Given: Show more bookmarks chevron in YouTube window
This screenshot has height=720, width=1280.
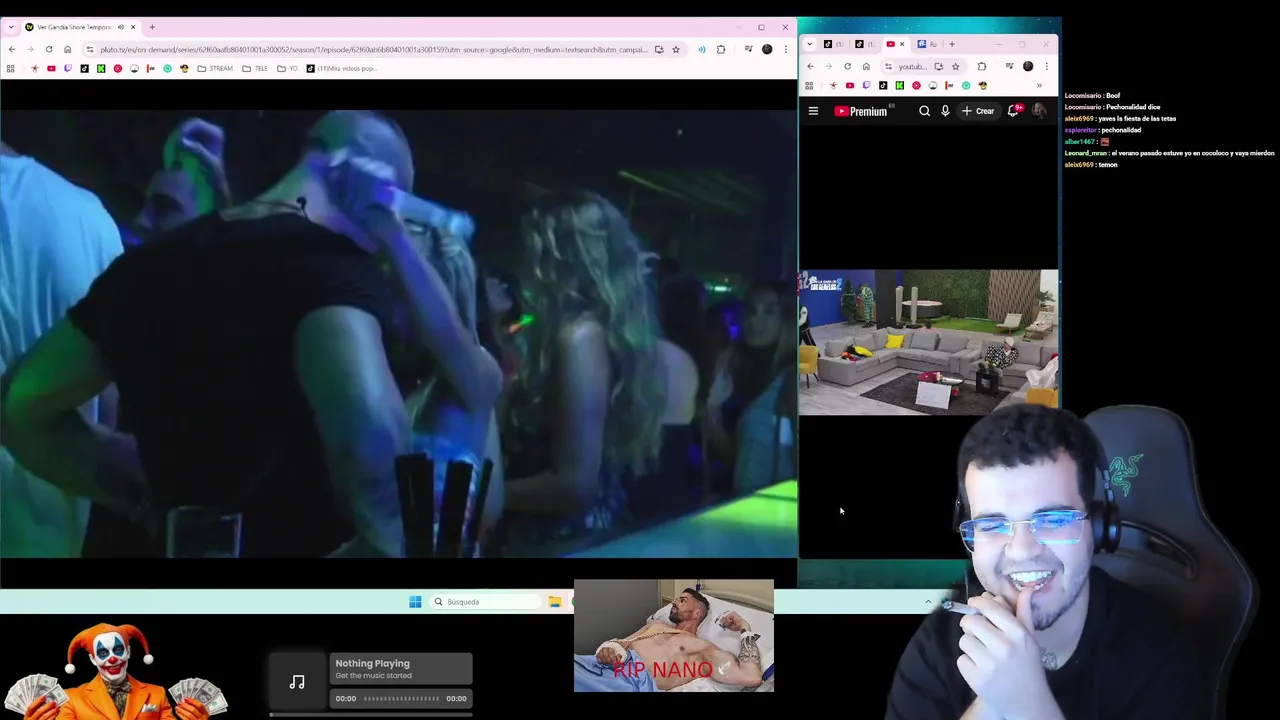Looking at the screenshot, I should 1038,85.
